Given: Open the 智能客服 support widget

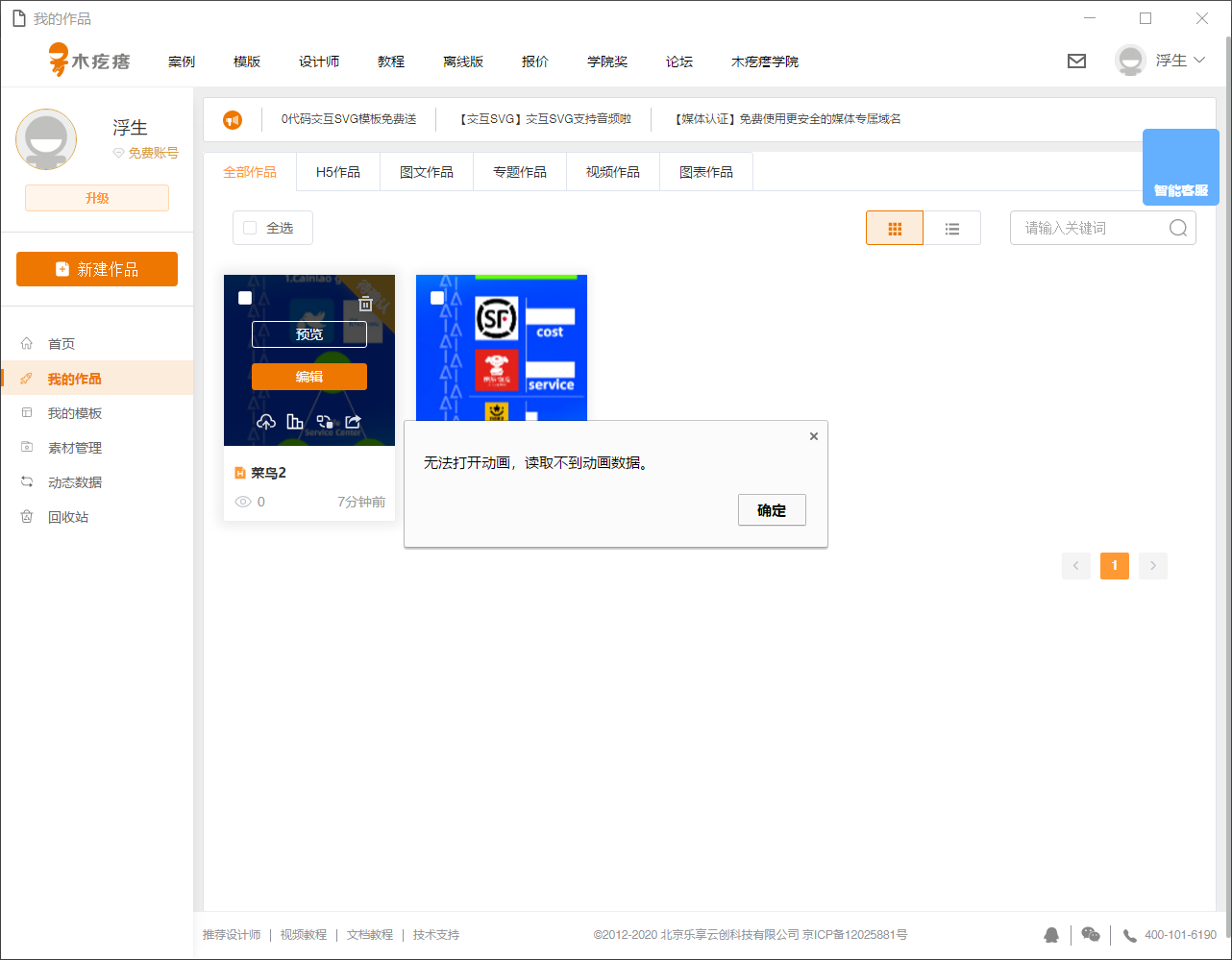Looking at the screenshot, I should [x=1181, y=167].
